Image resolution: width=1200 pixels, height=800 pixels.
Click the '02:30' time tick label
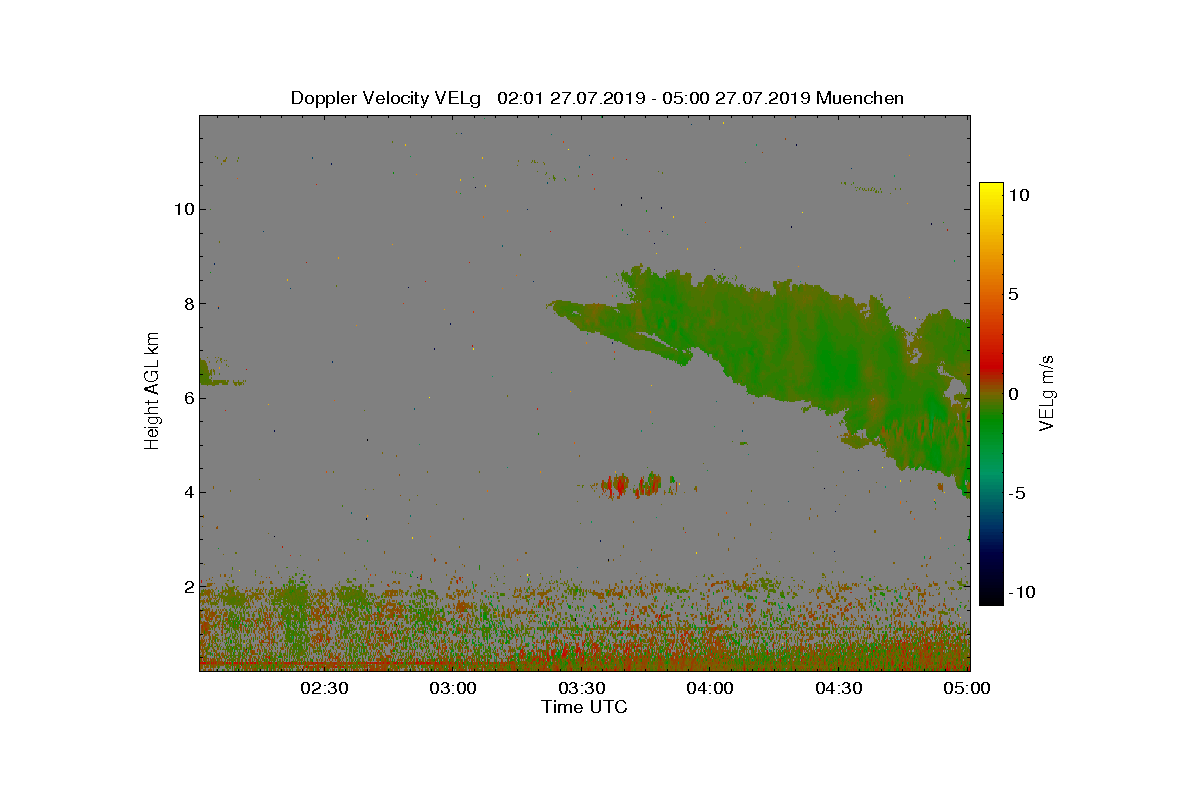[324, 688]
